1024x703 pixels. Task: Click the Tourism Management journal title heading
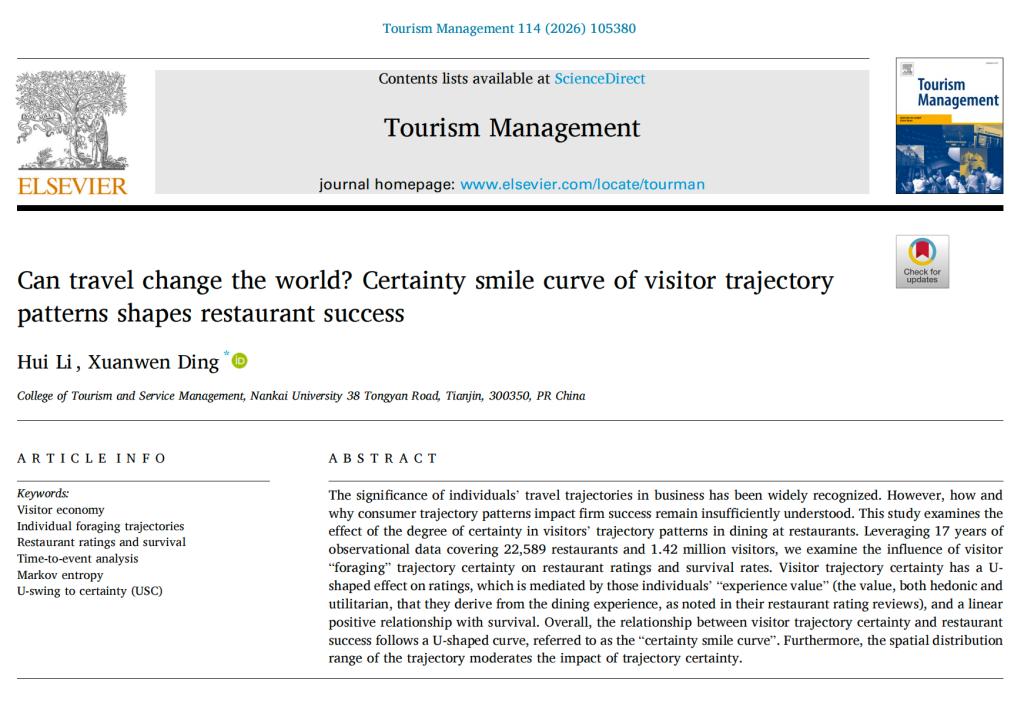point(512,128)
